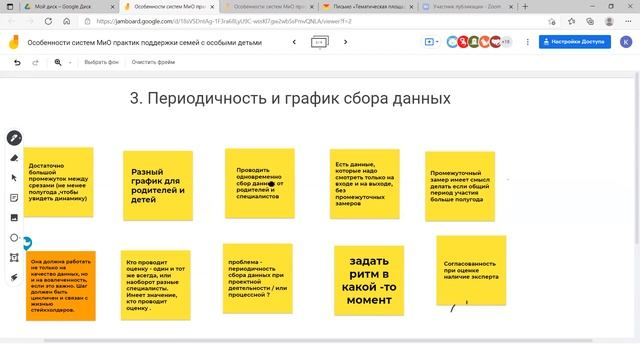Go to the next frame
Screen dimensions: 640x360
point(345,42)
